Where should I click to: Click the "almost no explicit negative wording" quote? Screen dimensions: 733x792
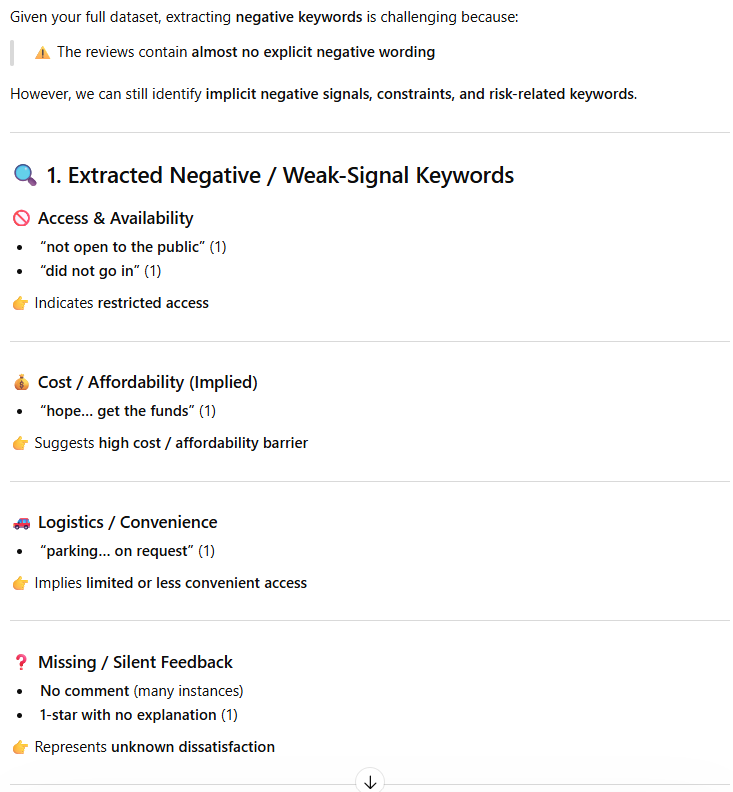click(313, 52)
